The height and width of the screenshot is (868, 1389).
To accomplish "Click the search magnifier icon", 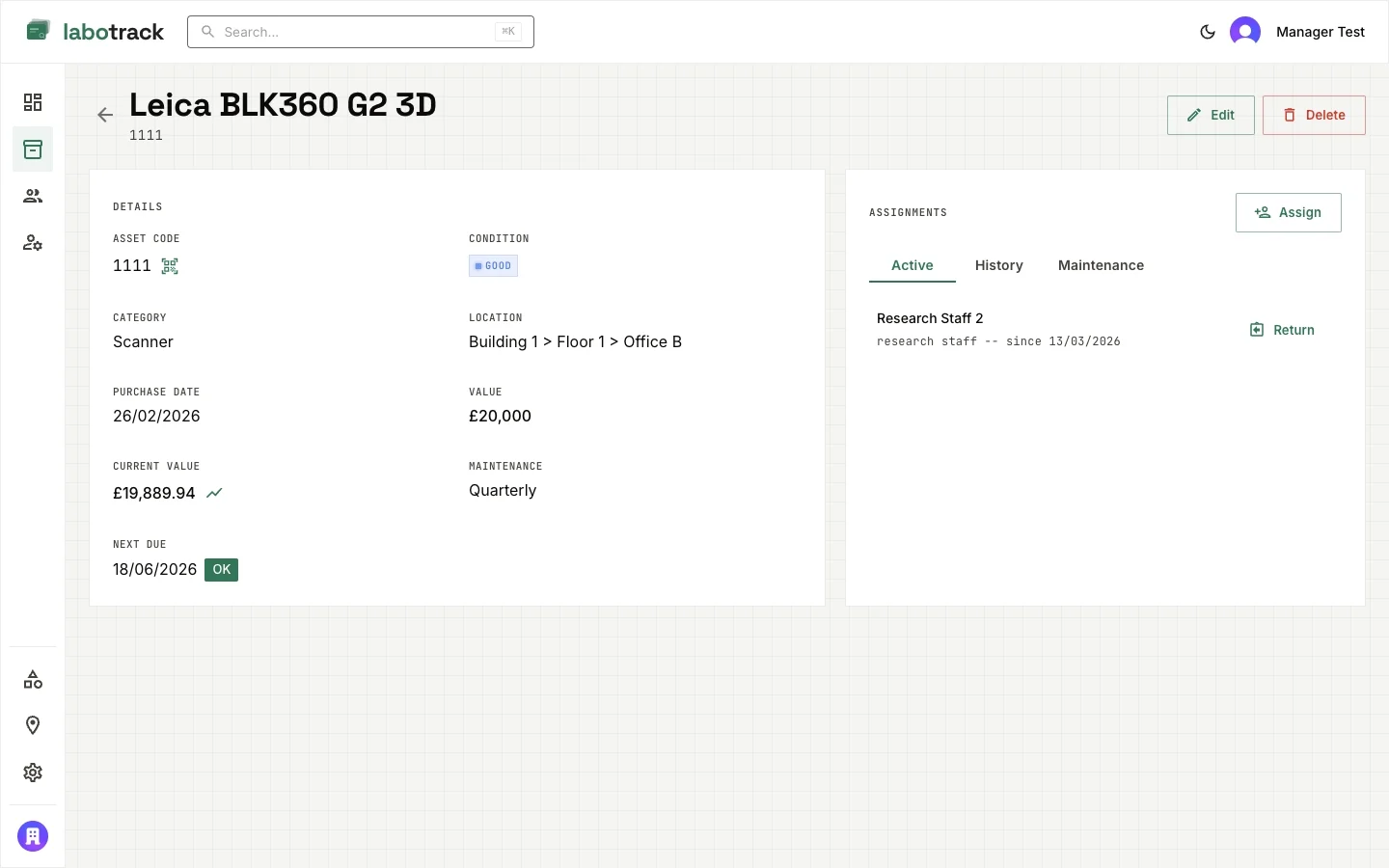I will click(x=207, y=32).
